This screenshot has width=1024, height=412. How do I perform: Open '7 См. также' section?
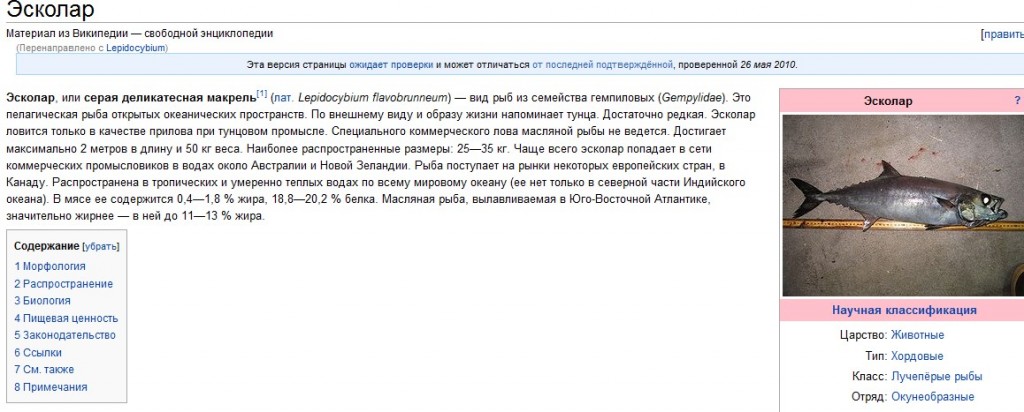tap(44, 369)
